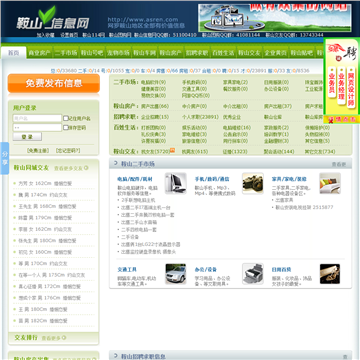Screen dimensions: 360x360
Task: Focus the password input field
Action: [37, 127]
